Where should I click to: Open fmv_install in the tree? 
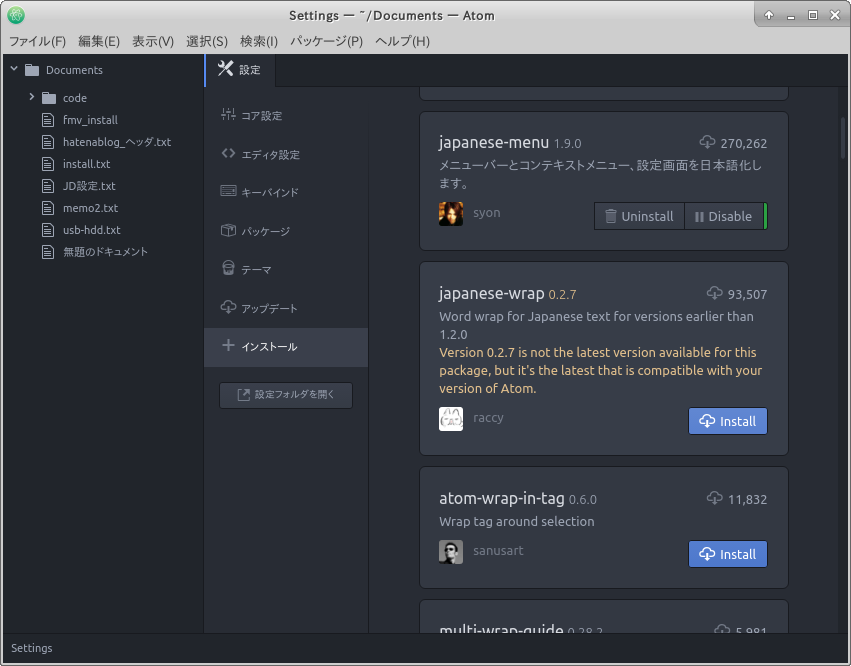(x=90, y=120)
